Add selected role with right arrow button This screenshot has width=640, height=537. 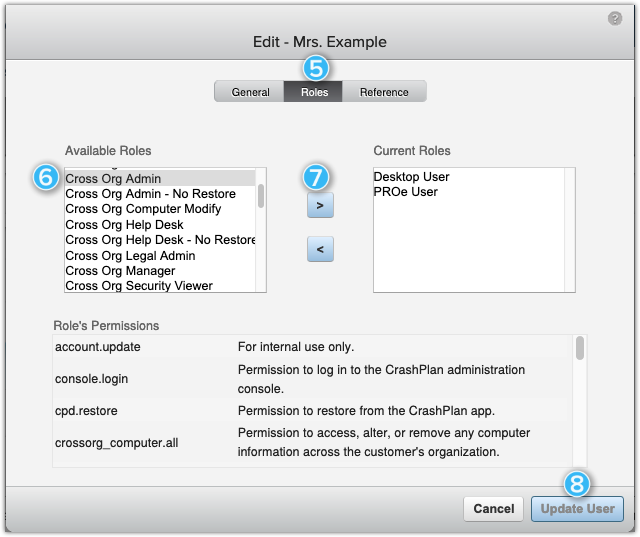pyautogui.click(x=320, y=205)
